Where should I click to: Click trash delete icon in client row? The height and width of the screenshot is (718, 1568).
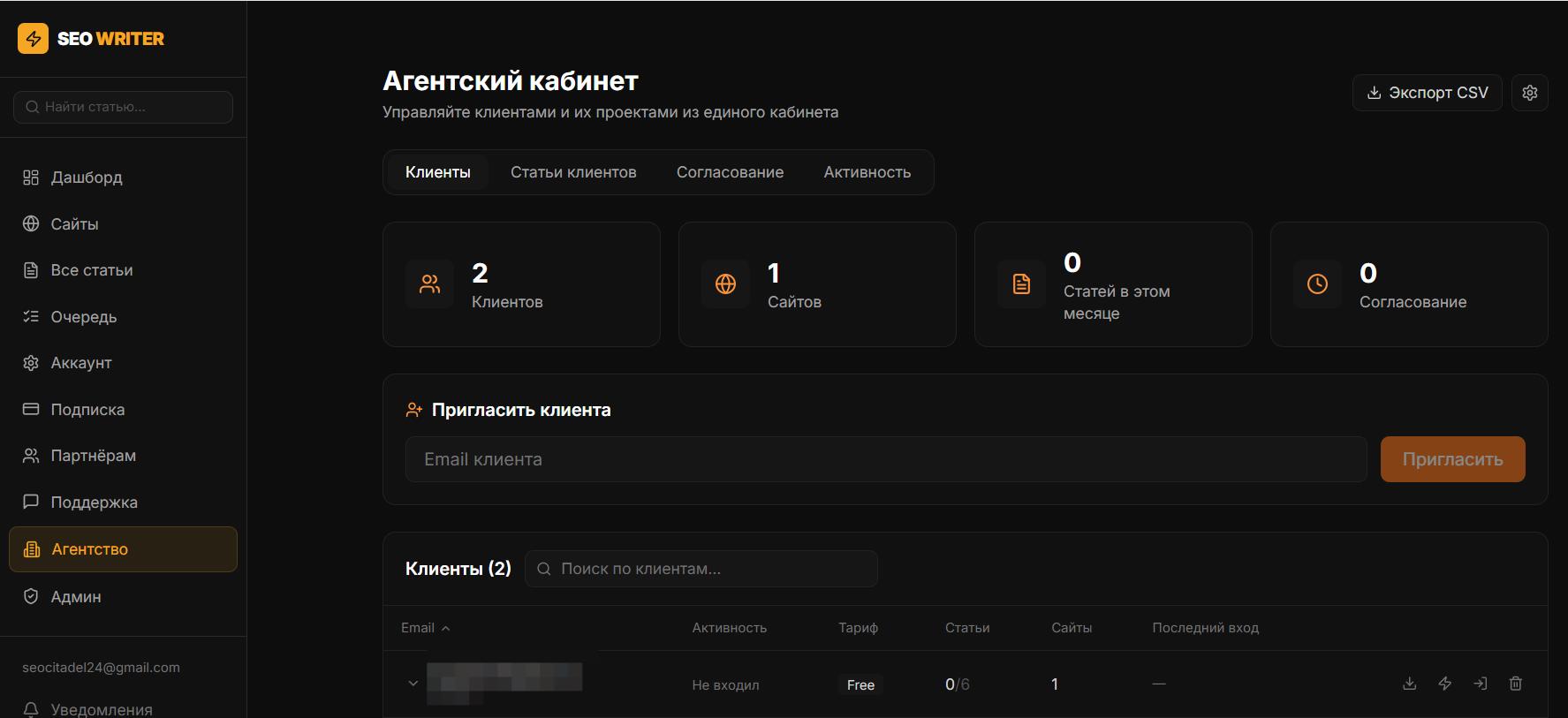[x=1516, y=684]
